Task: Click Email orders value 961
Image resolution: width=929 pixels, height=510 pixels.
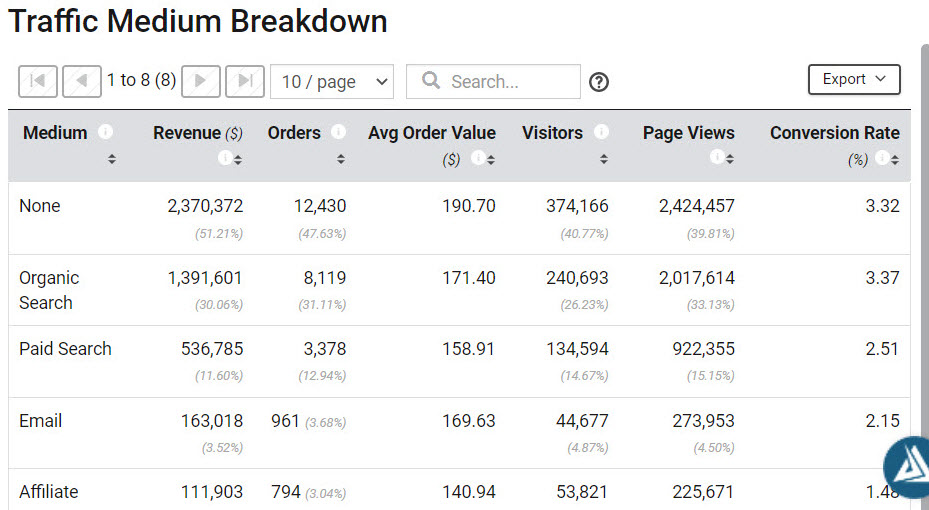Action: [x=285, y=421]
